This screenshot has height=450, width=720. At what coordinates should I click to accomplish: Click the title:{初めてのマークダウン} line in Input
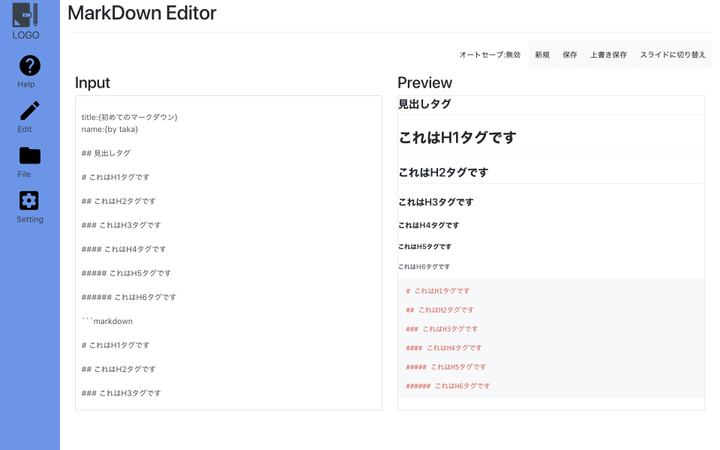(x=129, y=117)
